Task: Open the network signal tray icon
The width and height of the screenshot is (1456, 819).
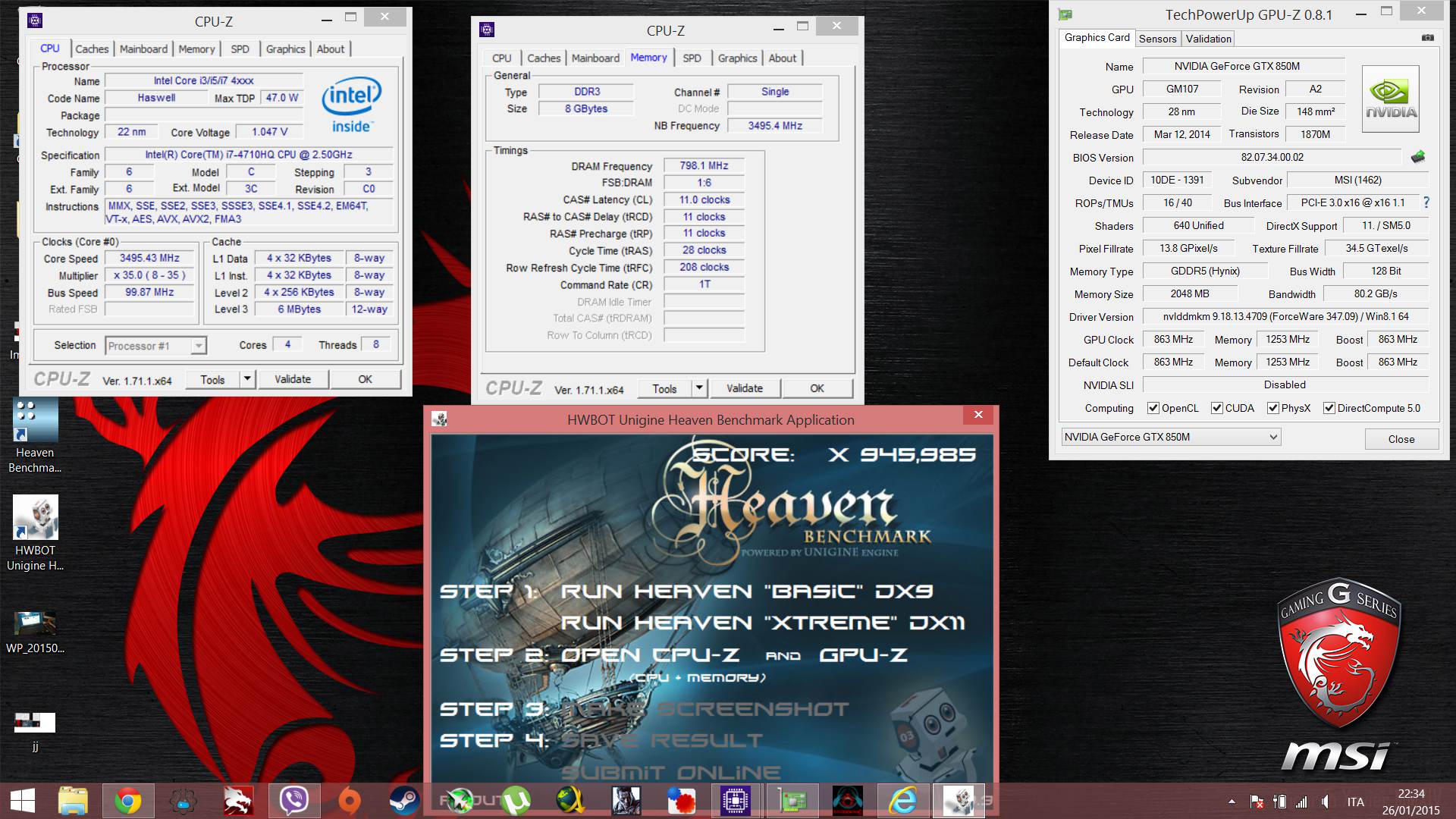Action: pyautogui.click(x=1301, y=802)
